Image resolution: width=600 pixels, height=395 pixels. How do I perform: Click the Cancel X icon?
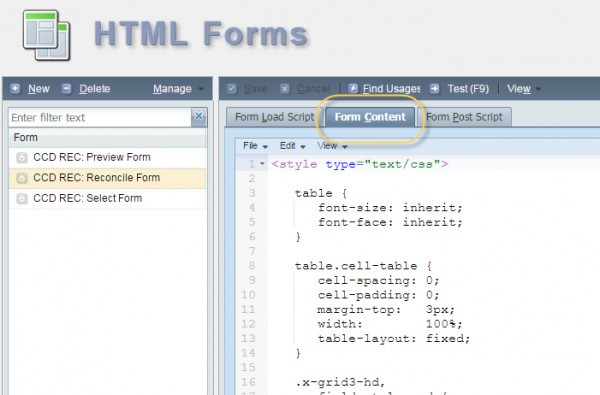point(284,88)
